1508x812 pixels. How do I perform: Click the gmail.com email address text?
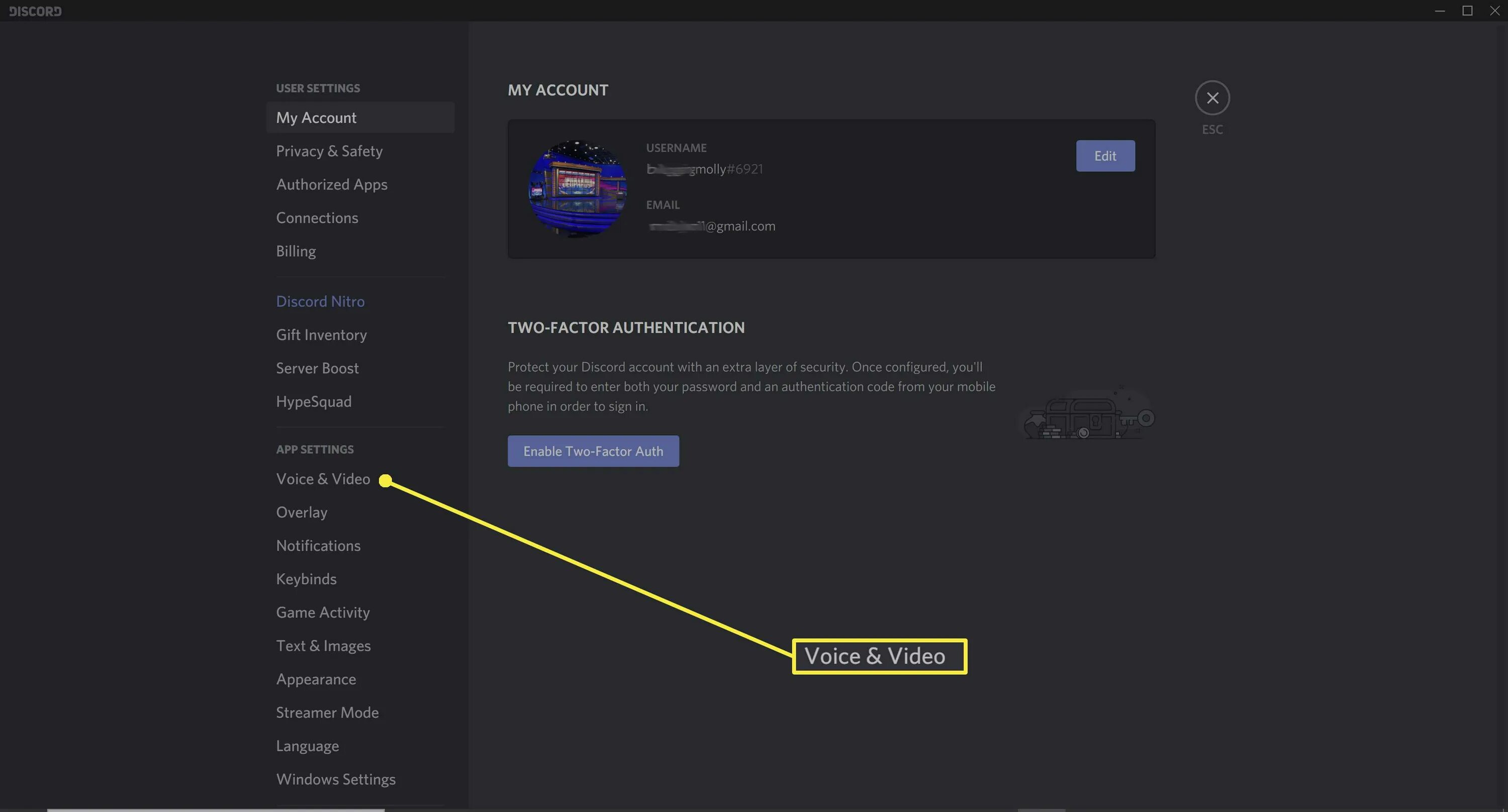click(711, 226)
